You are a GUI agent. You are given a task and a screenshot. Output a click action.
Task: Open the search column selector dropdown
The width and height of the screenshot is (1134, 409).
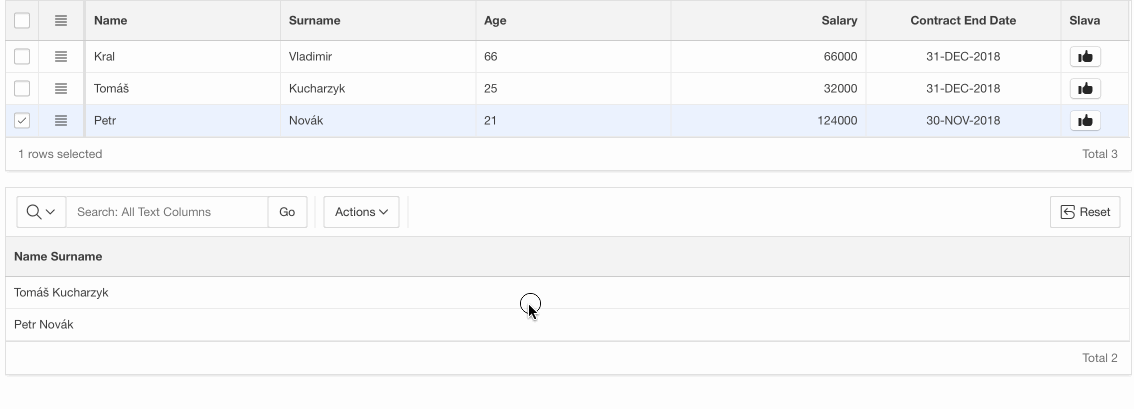41,212
